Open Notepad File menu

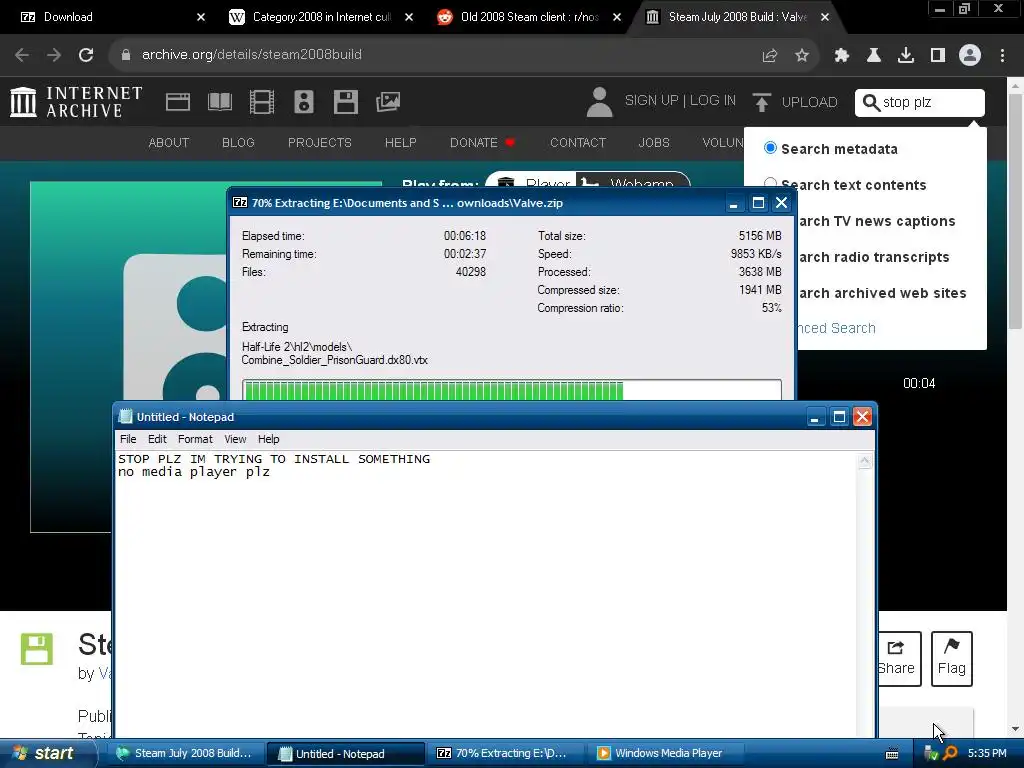click(128, 439)
